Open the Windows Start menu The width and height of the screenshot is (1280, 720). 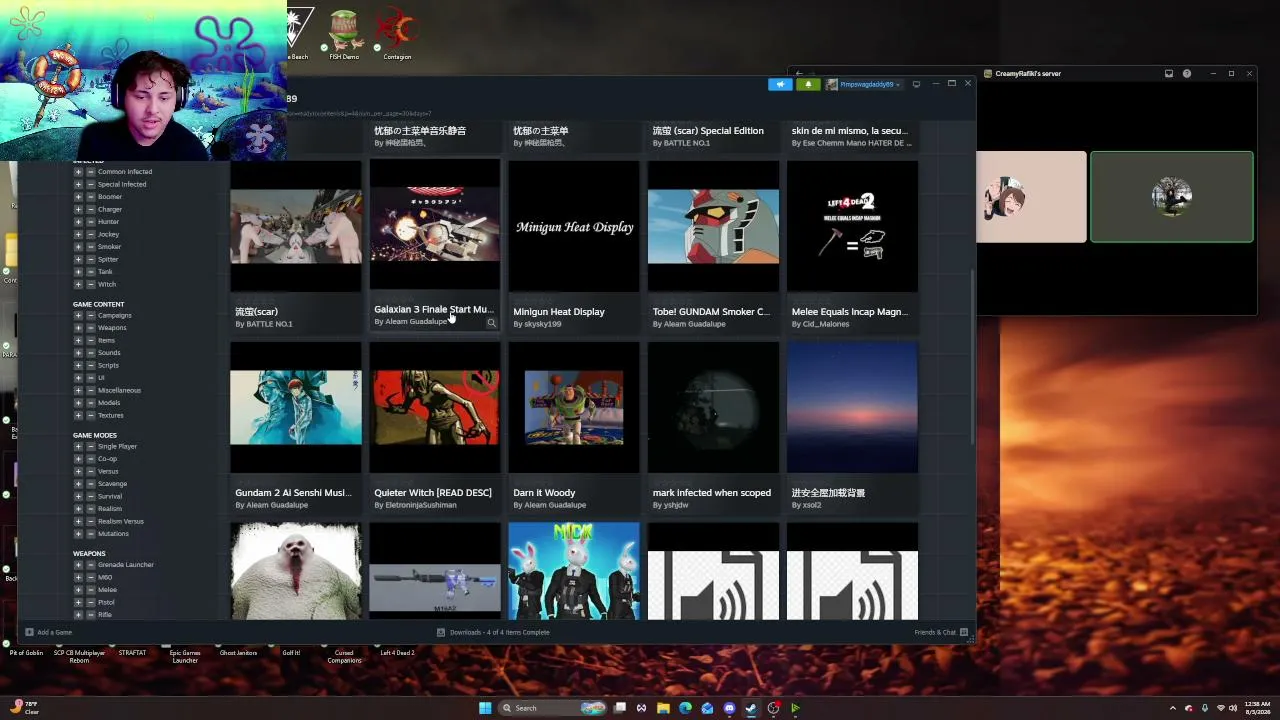(x=485, y=708)
